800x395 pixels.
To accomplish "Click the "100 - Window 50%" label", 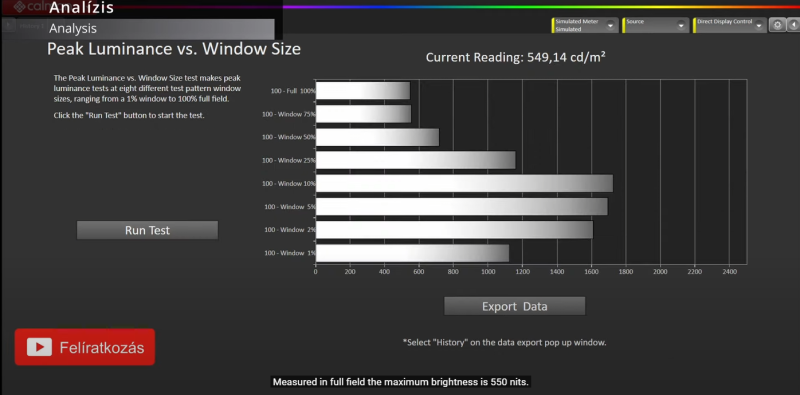I will pyautogui.click(x=289, y=137).
